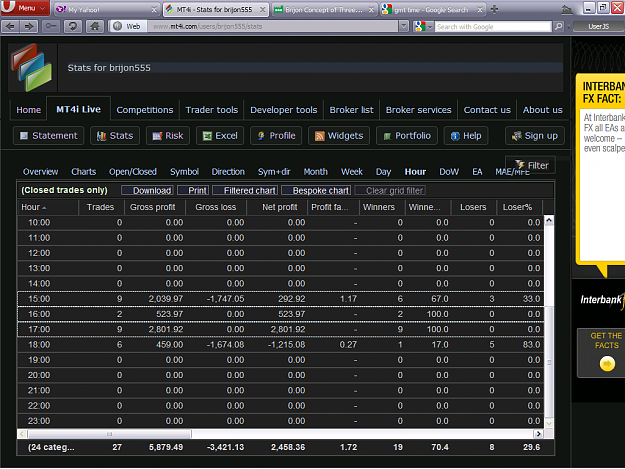Switch to the Symbol stats tab
This screenshot has height=469, width=625.
[184, 172]
